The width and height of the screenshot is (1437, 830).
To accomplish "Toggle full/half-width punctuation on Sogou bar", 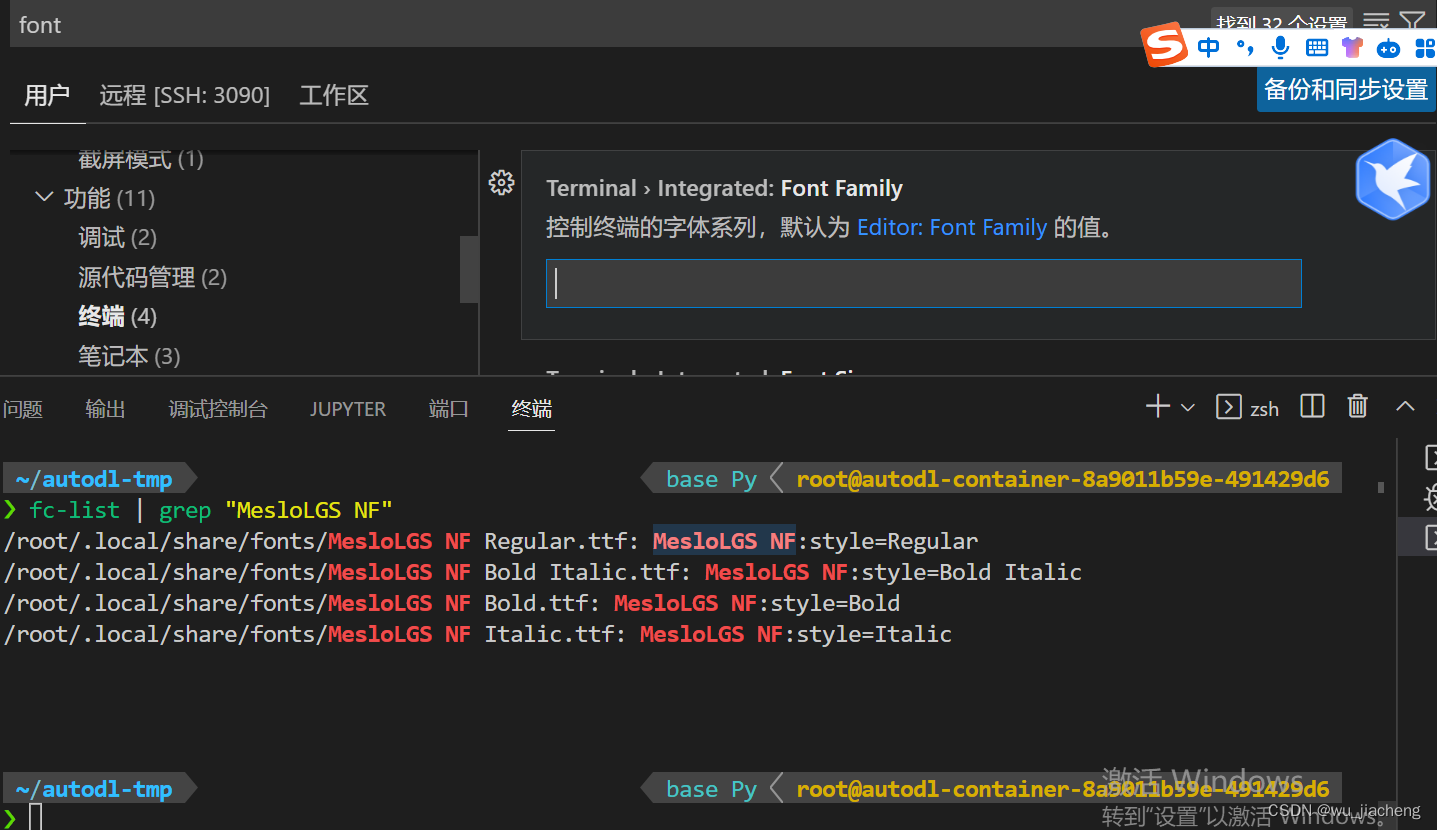I will 1243,47.
